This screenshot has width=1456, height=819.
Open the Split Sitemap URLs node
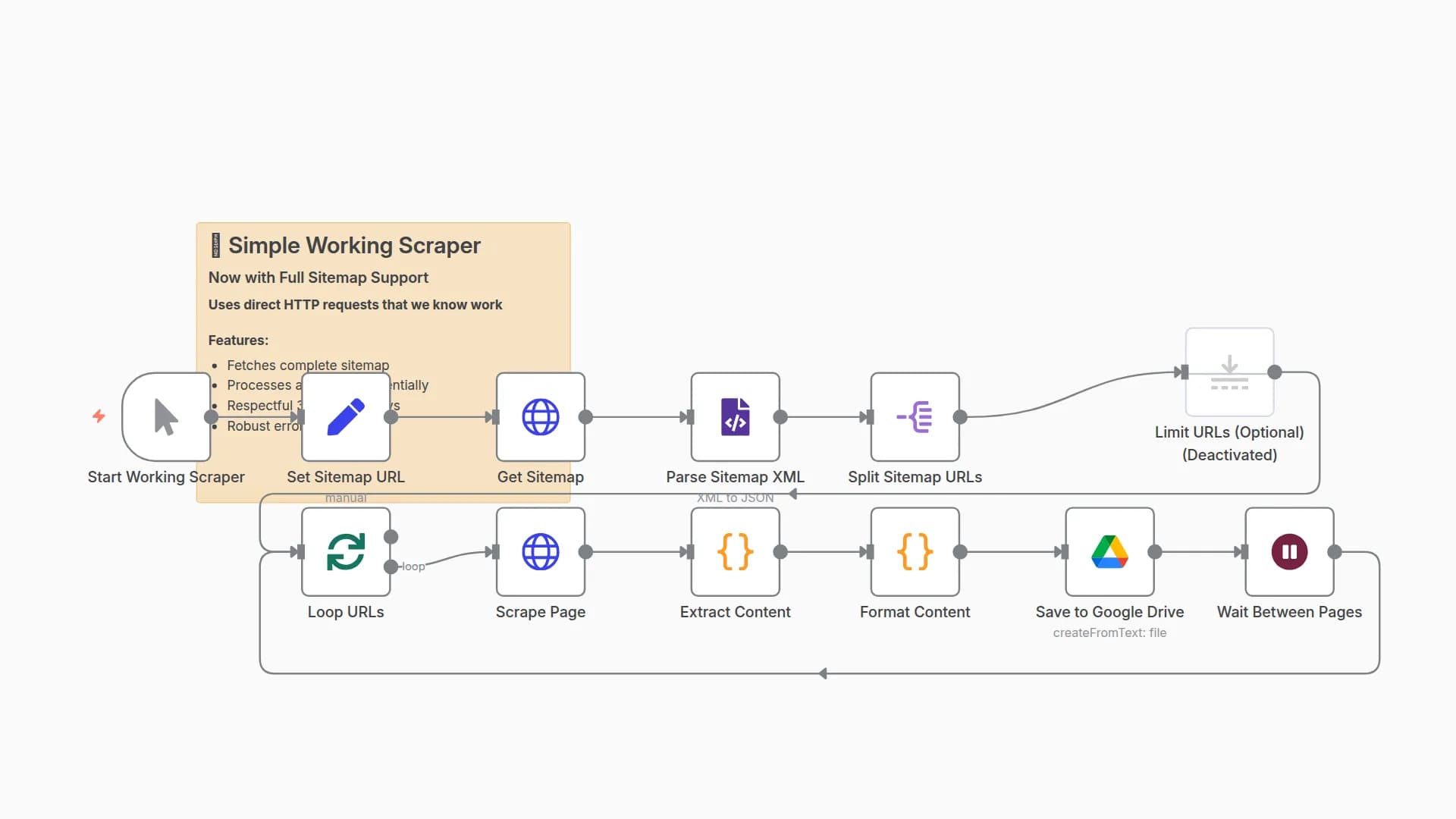(915, 417)
